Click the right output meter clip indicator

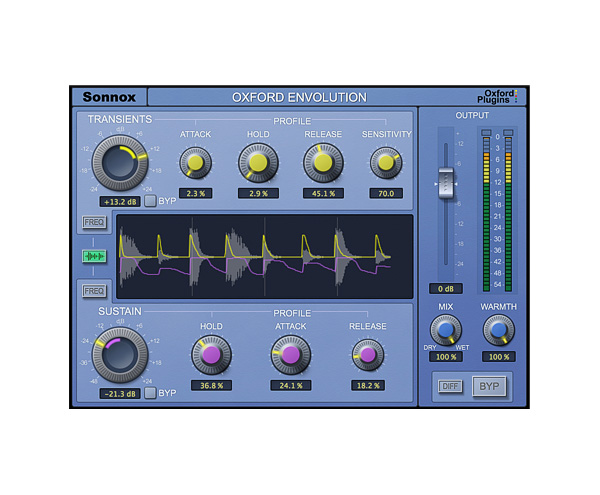pyautogui.click(x=508, y=132)
